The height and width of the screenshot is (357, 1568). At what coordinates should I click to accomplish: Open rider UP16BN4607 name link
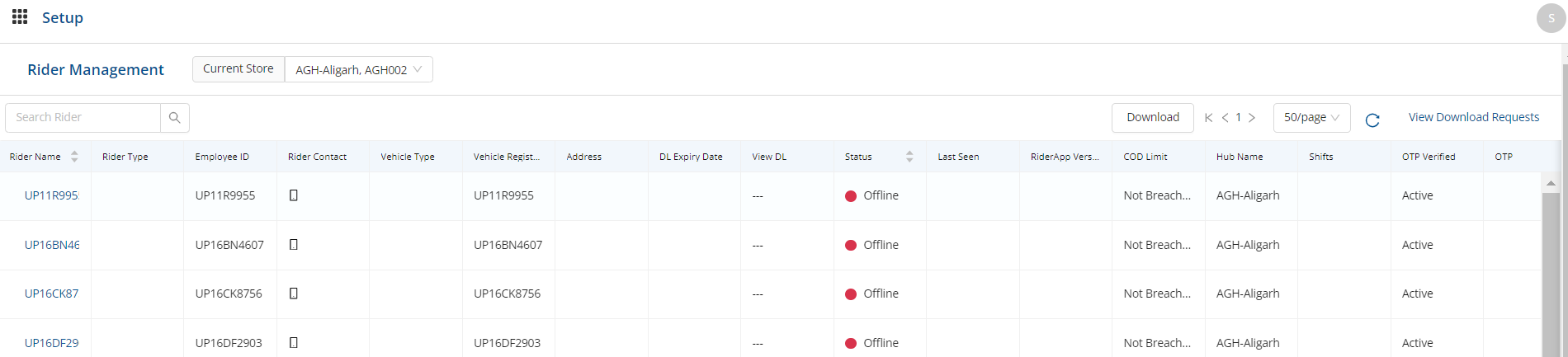click(x=51, y=245)
